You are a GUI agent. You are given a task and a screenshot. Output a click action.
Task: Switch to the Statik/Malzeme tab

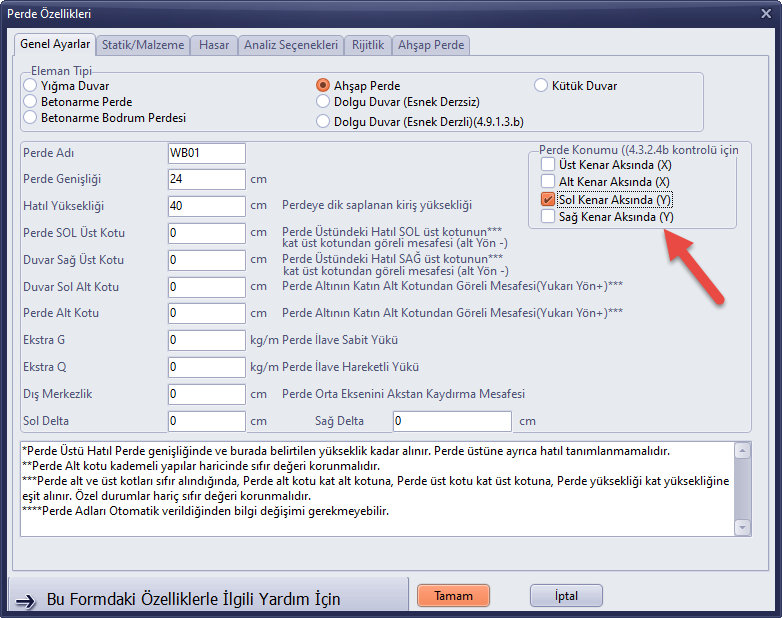[143, 45]
